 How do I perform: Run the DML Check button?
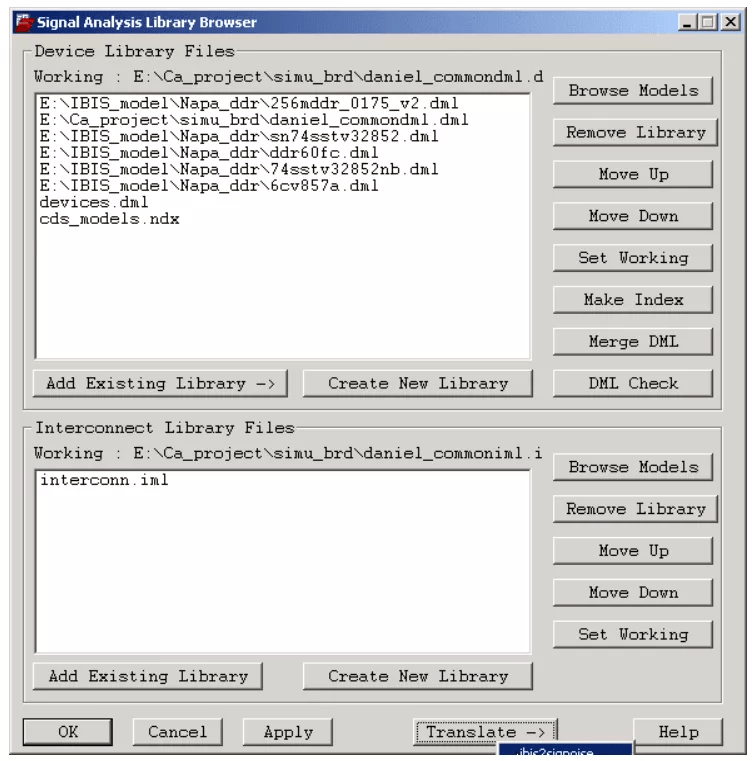[633, 383]
